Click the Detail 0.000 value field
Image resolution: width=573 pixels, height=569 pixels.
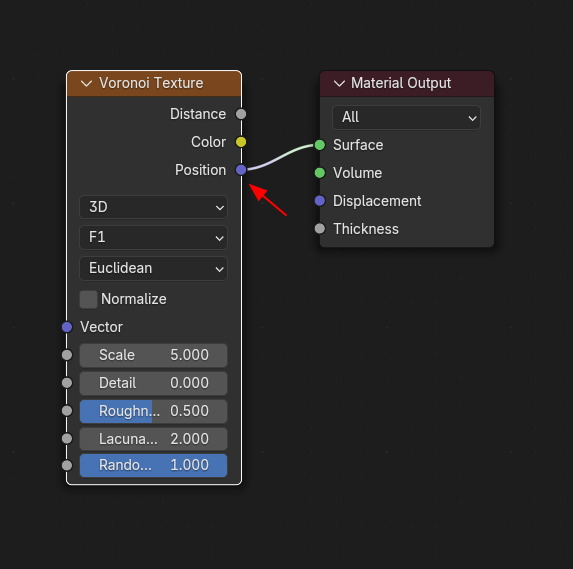point(153,383)
